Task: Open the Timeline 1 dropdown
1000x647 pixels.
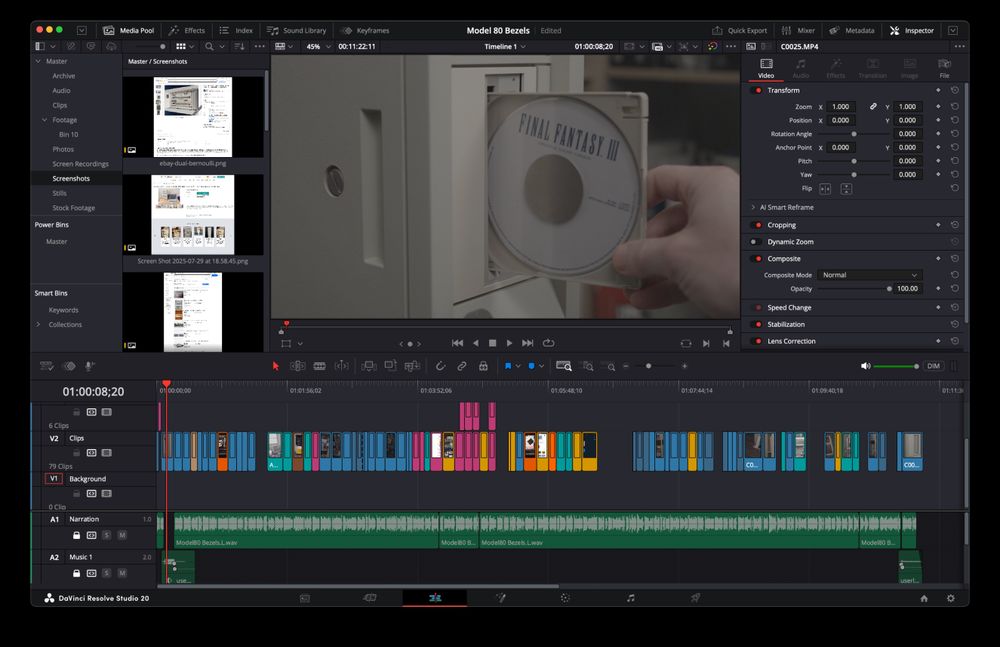Action: click(x=504, y=47)
